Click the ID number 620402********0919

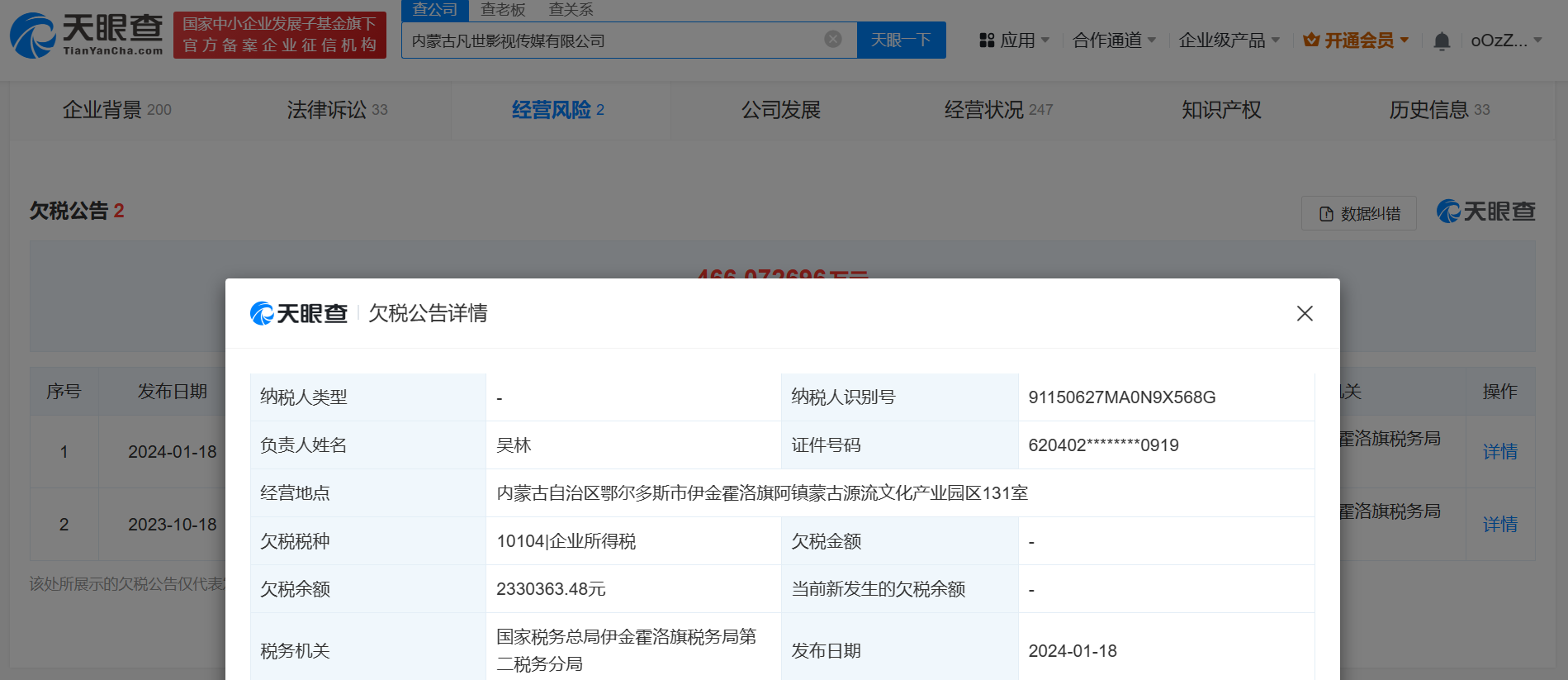coord(1103,445)
